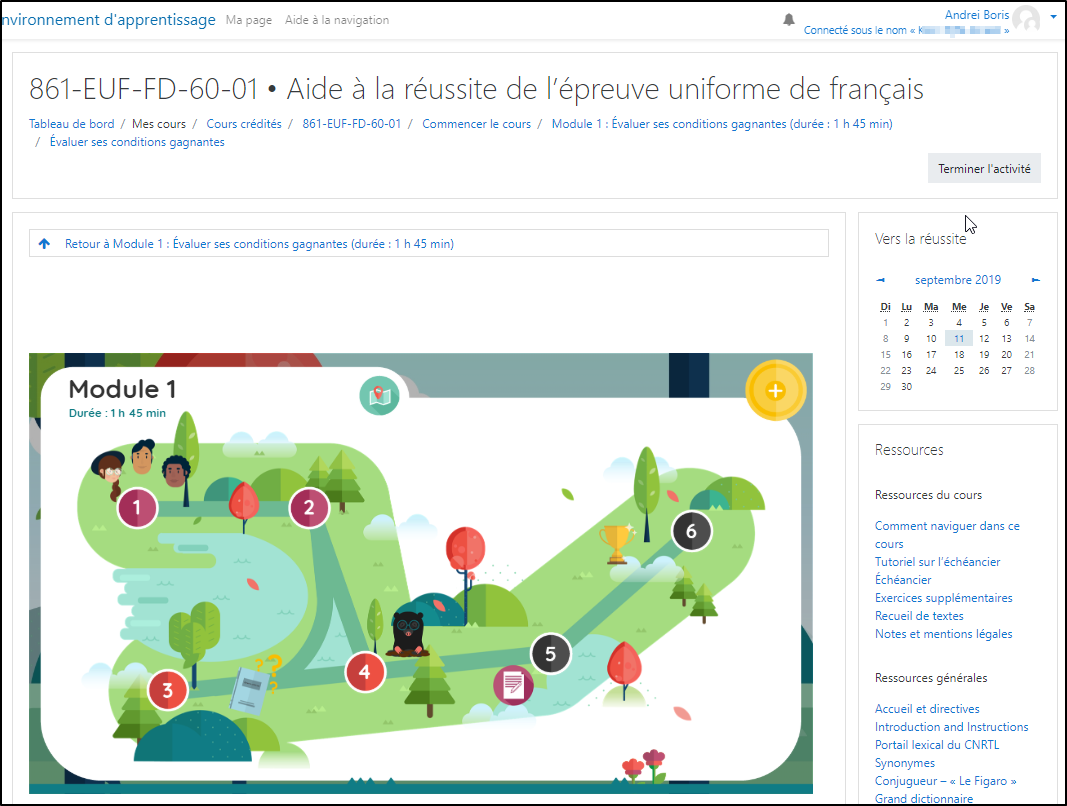Open the Échéancier resource link
This screenshot has height=806, width=1067.
[903, 580]
